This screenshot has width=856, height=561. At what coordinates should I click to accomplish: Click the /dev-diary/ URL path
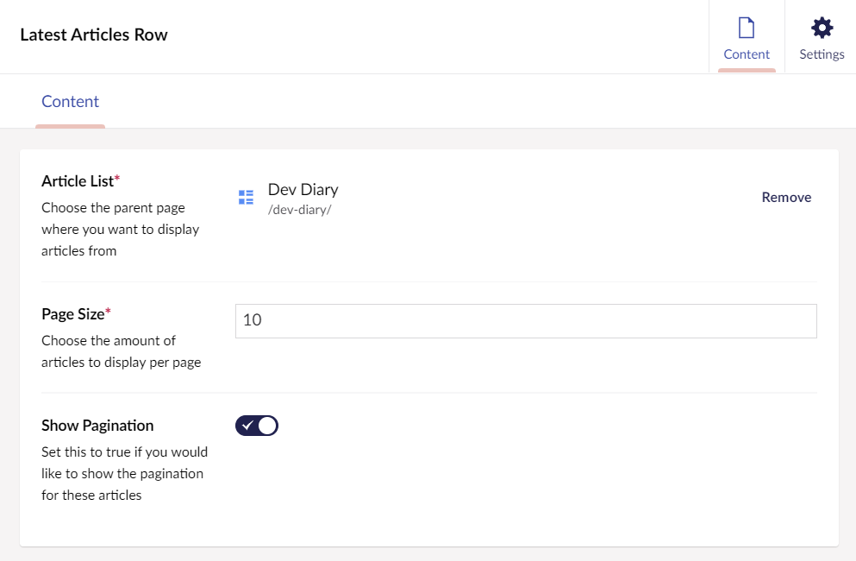(300, 210)
